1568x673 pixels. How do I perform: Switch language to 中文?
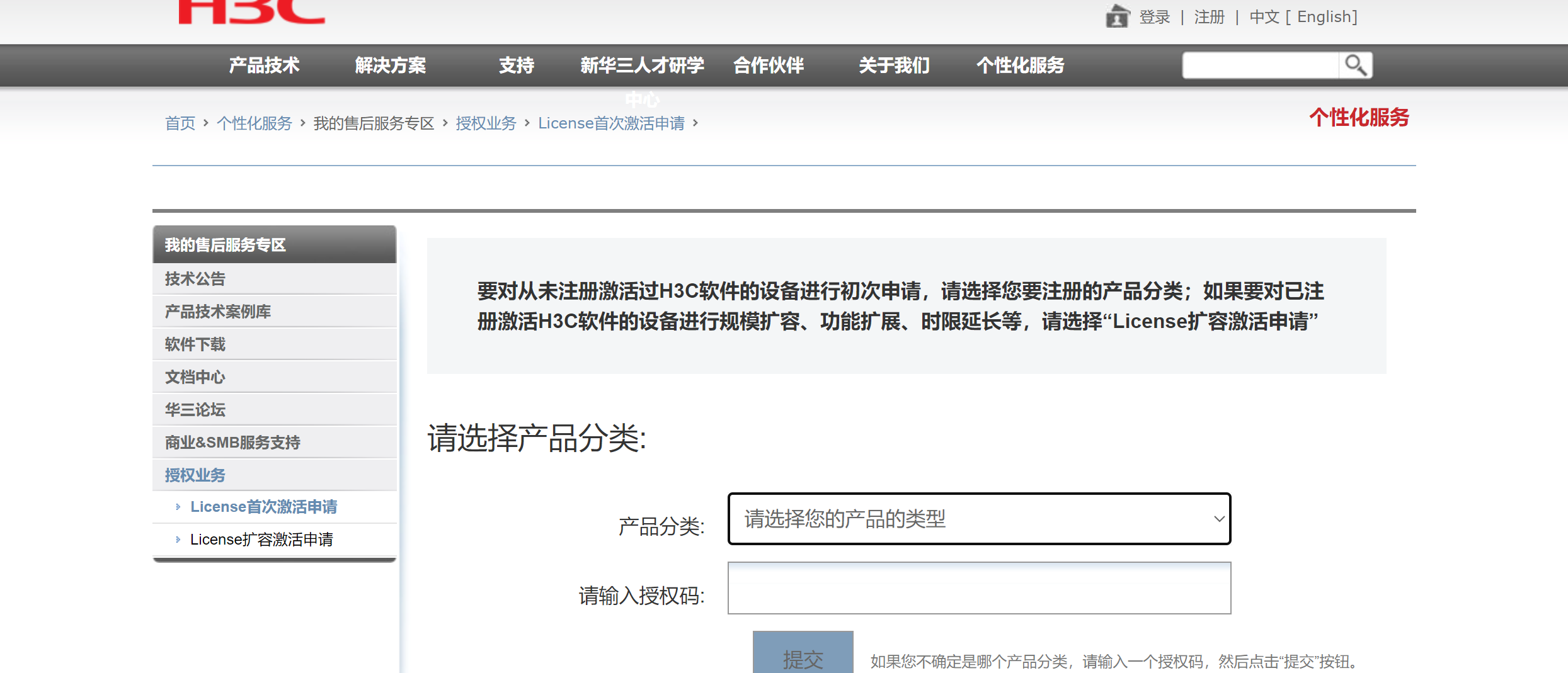click(x=1264, y=17)
